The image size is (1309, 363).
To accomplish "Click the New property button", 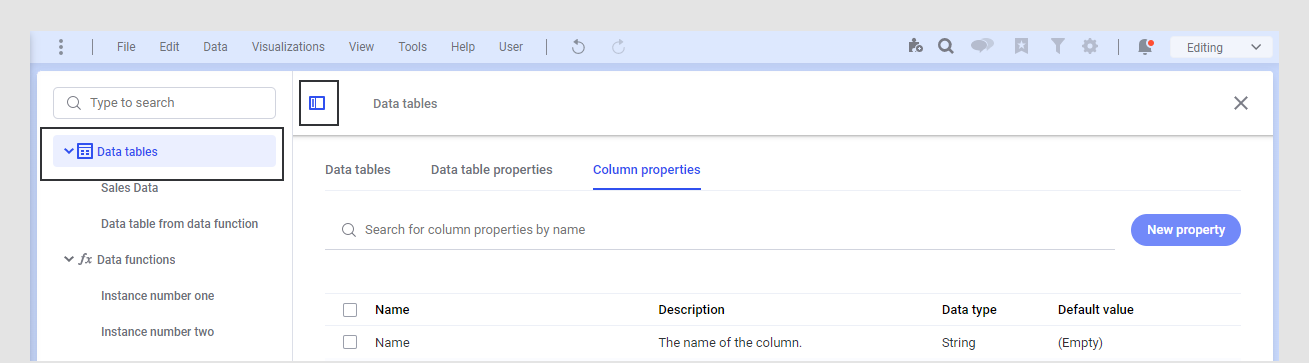I will click(1186, 230).
